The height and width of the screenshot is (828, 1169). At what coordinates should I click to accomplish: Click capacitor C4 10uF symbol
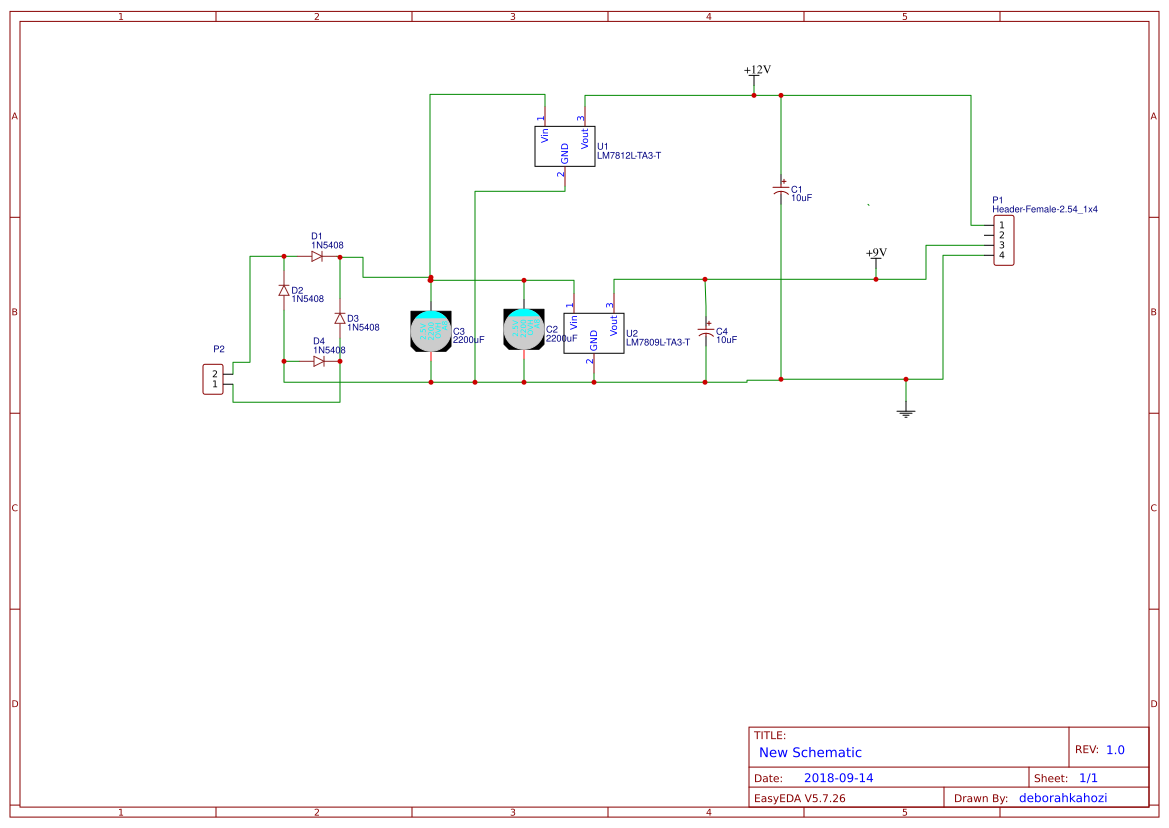pyautogui.click(x=707, y=333)
